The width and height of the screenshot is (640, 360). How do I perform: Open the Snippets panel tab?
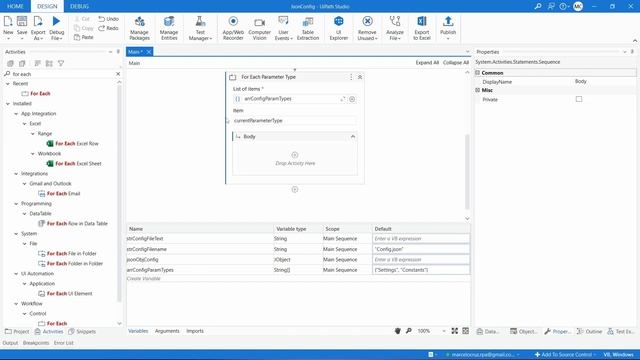point(82,331)
